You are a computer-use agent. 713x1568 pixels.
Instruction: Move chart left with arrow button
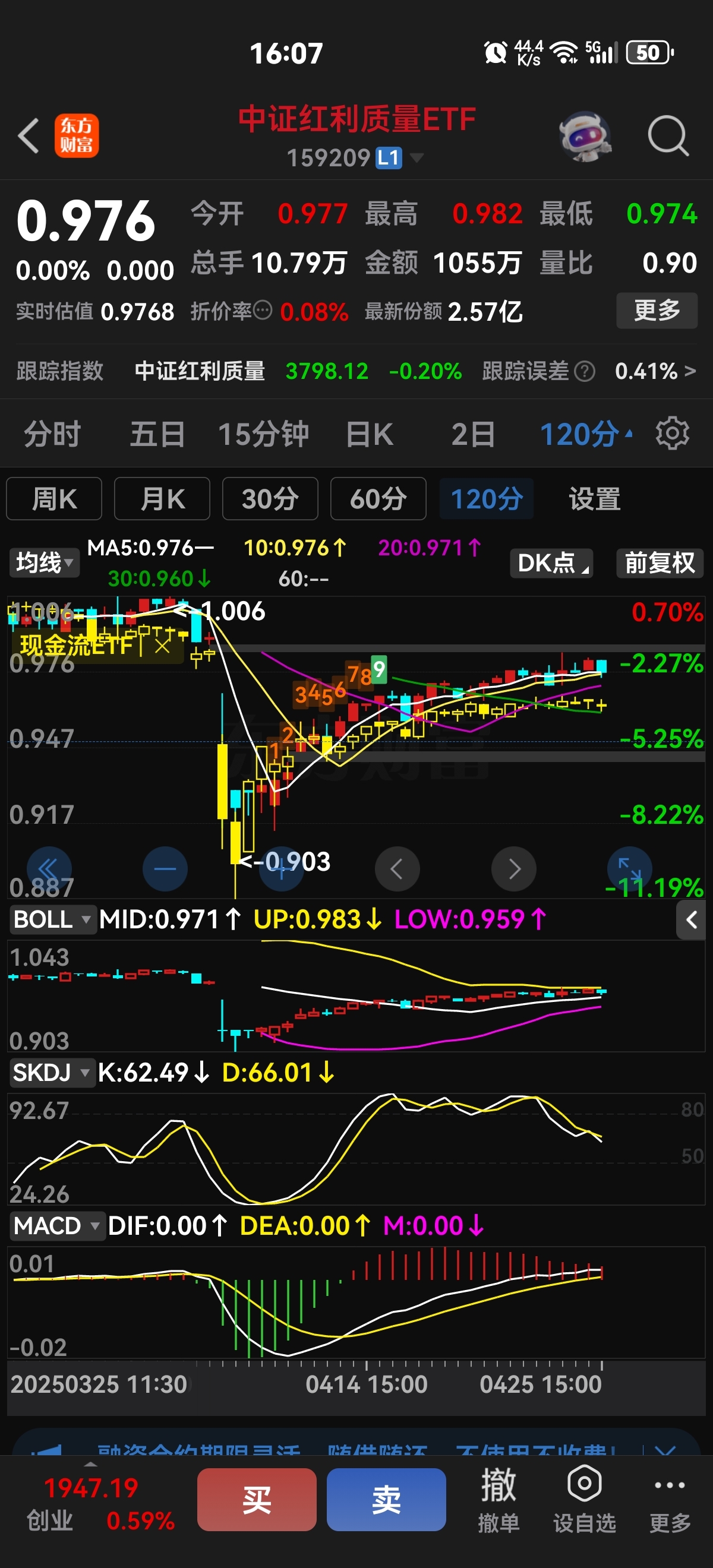(x=397, y=868)
